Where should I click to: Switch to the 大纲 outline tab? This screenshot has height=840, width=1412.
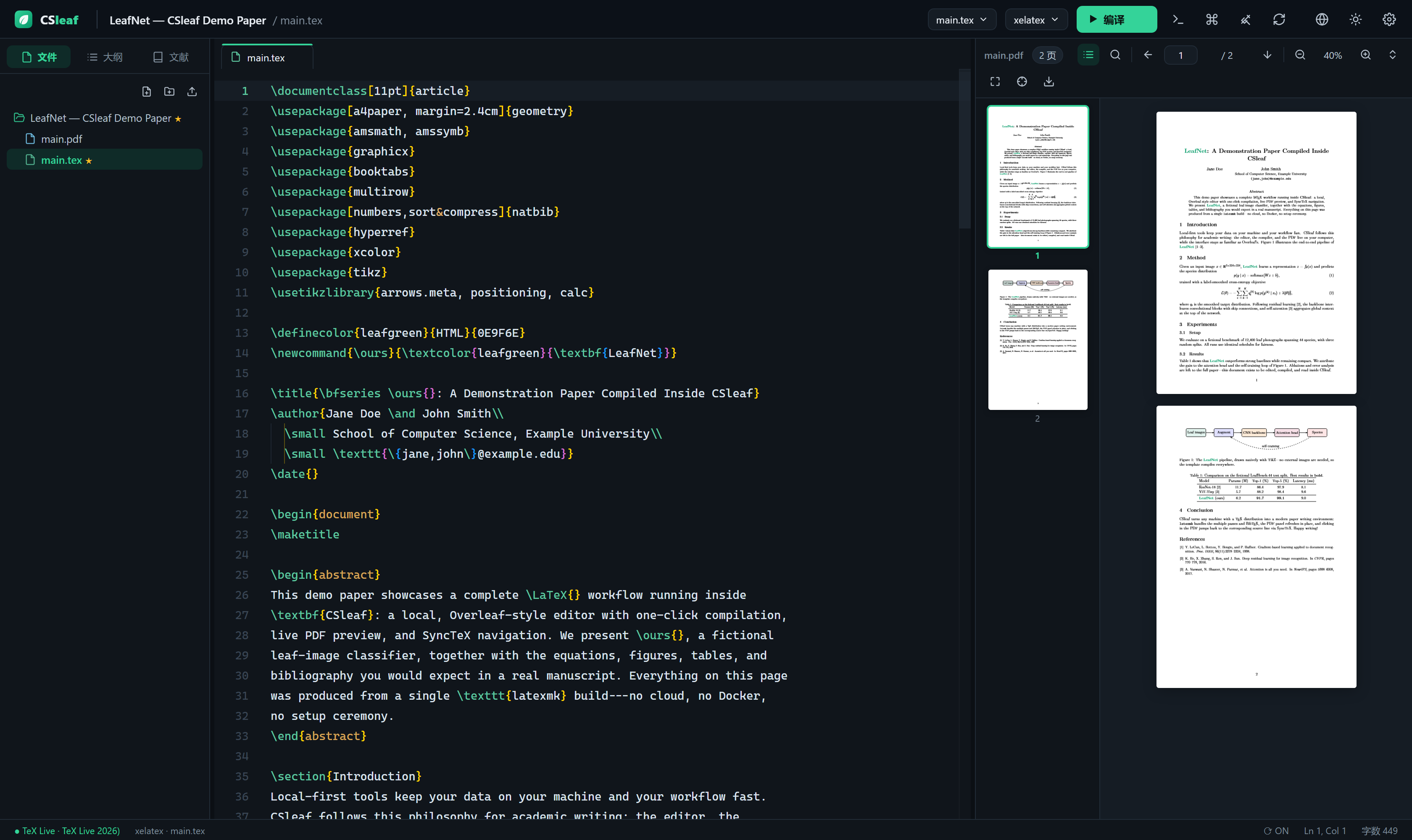105,57
